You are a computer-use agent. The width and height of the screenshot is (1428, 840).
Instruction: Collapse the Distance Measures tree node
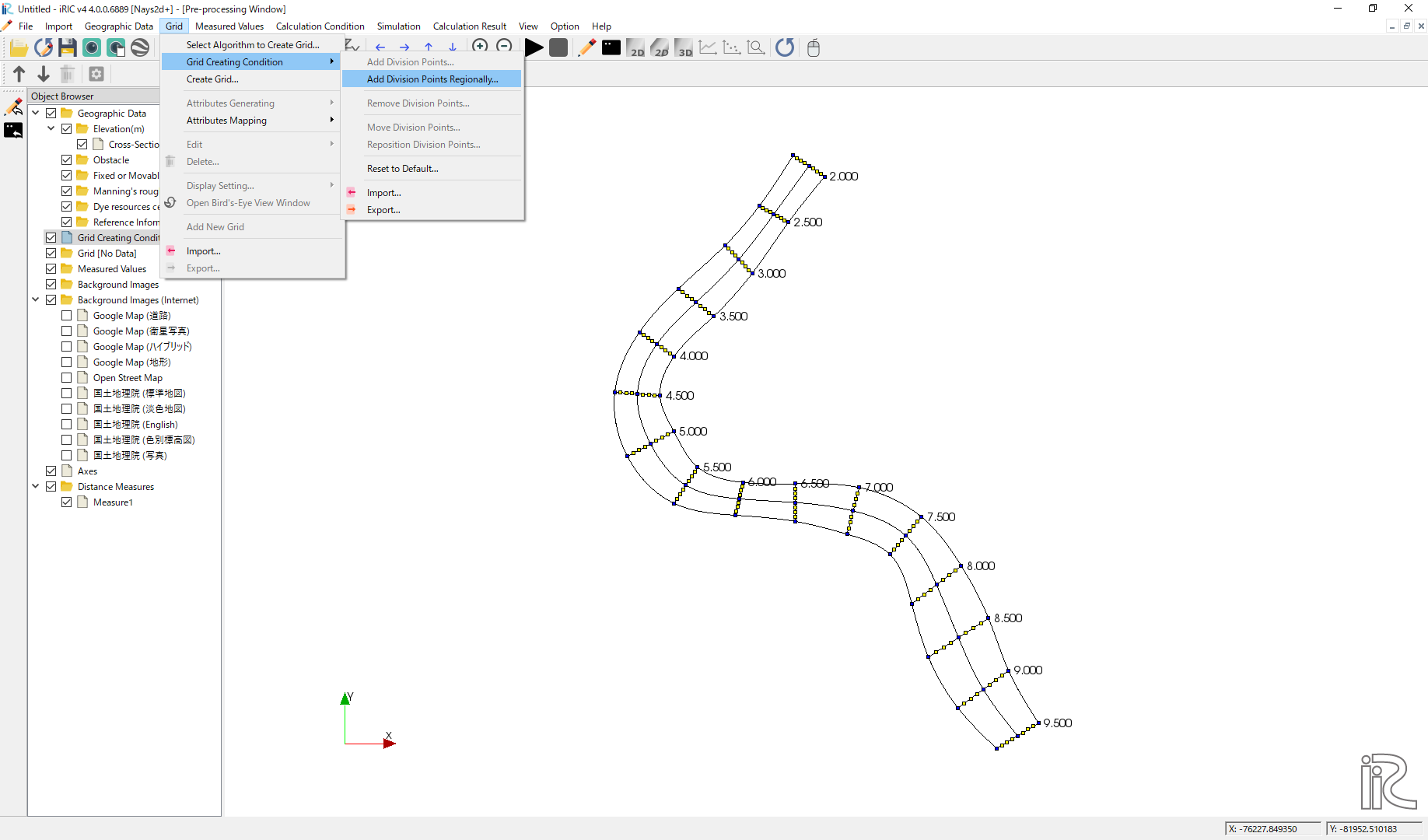click(x=36, y=487)
